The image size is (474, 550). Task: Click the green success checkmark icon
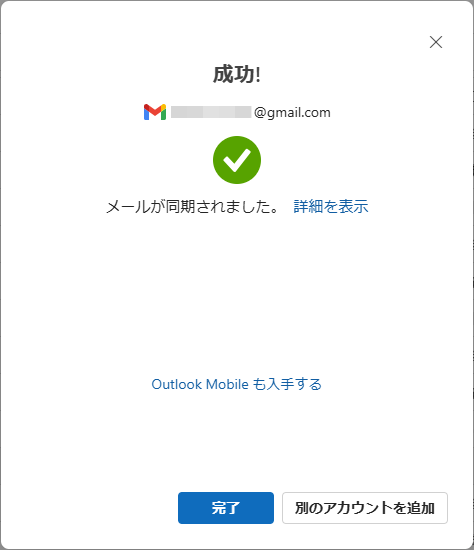237,160
